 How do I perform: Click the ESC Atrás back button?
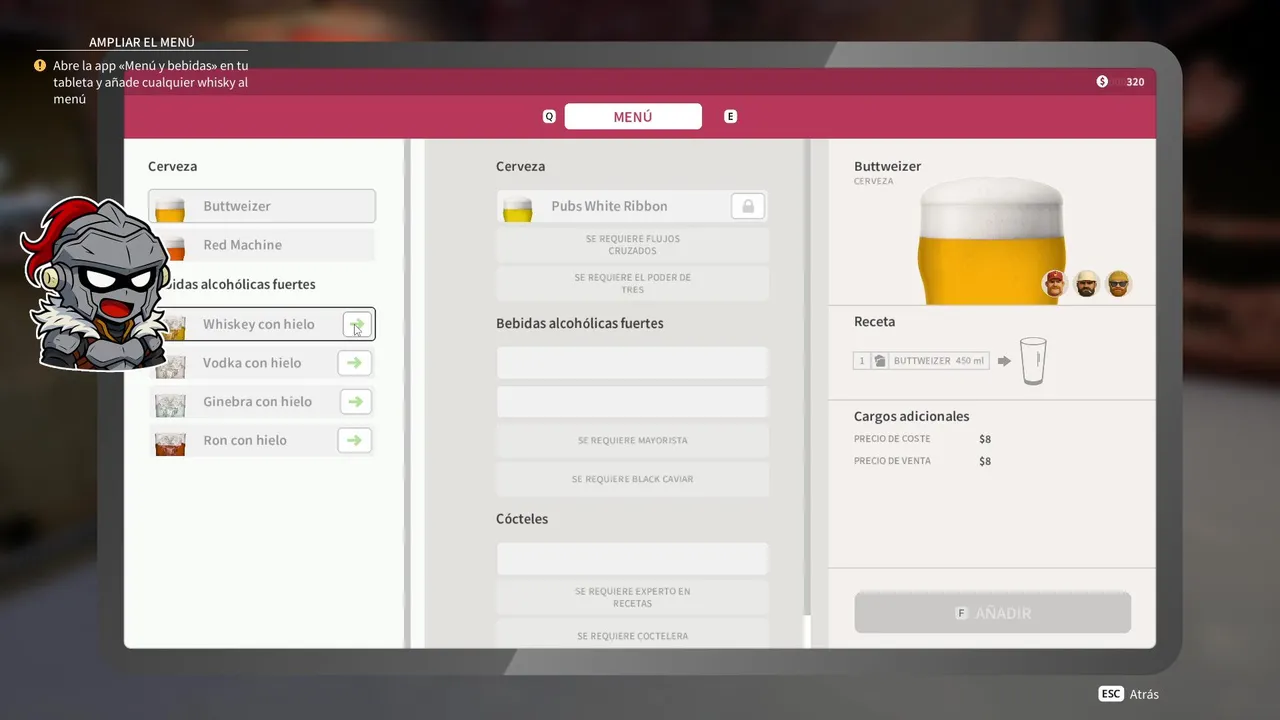pos(1129,694)
